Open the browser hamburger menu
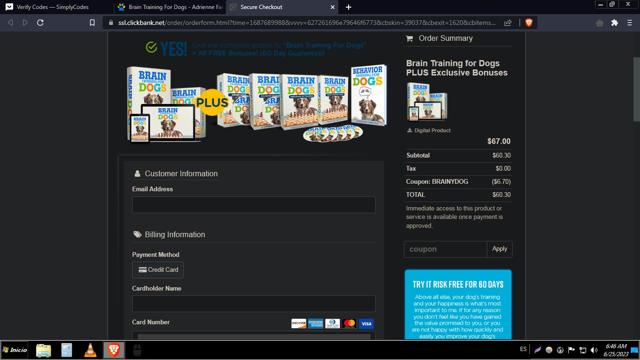640x360 pixels. [630, 23]
